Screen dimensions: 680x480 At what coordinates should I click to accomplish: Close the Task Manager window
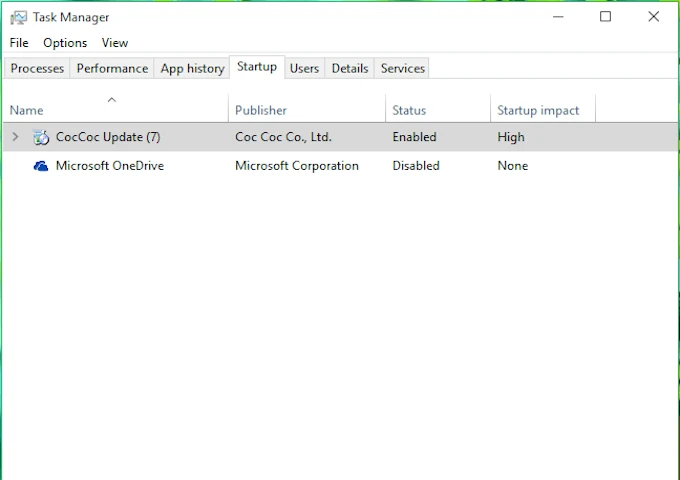point(654,17)
